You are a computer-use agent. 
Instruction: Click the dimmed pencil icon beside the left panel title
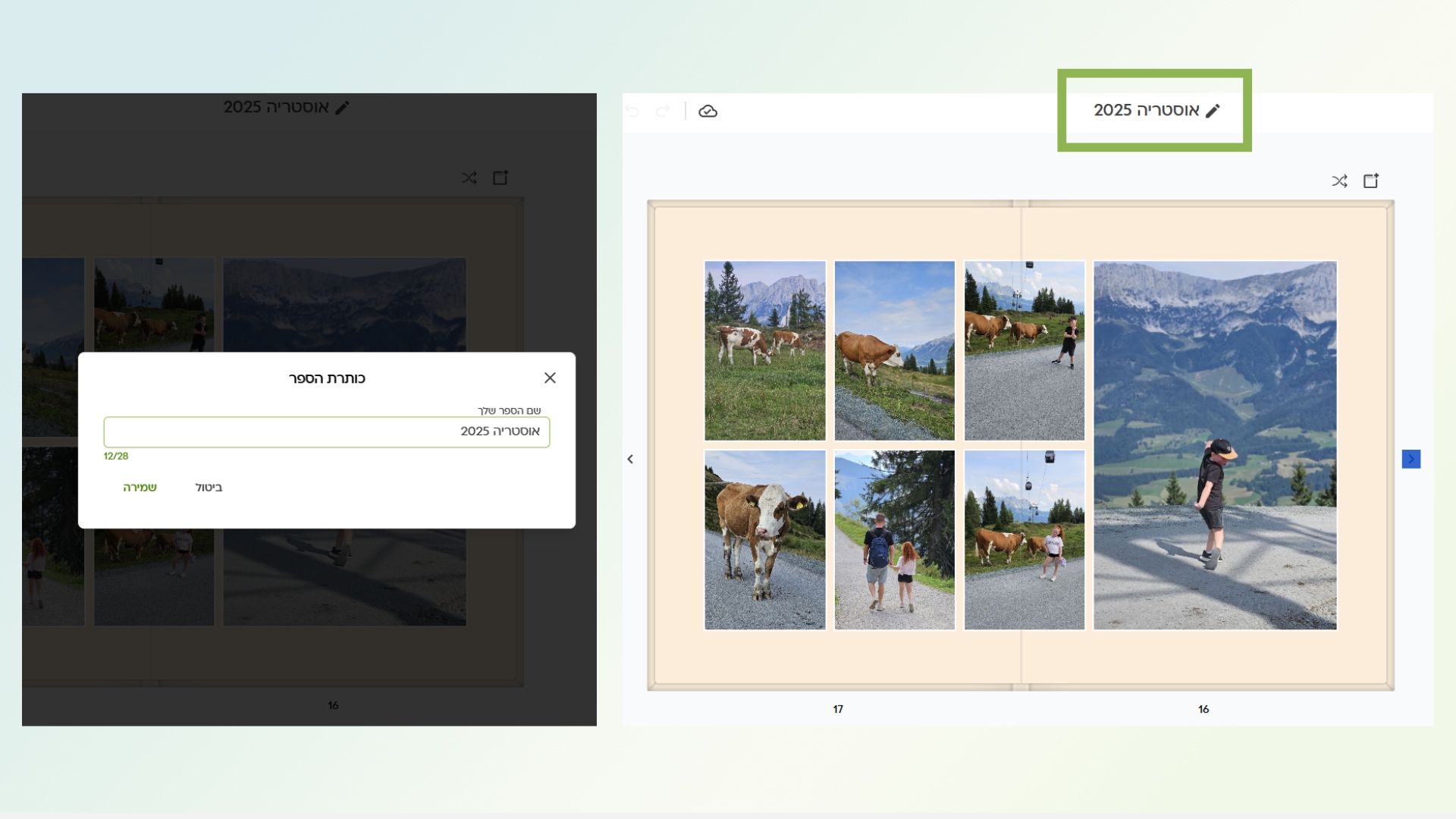pos(343,108)
